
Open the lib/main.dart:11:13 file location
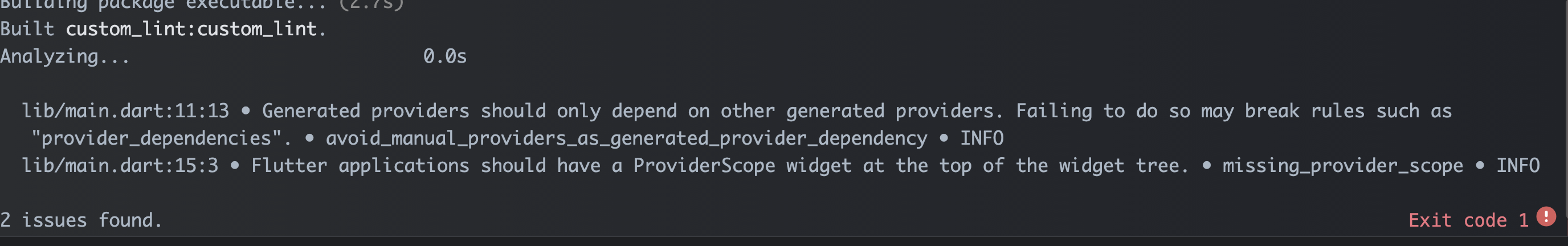(x=125, y=111)
